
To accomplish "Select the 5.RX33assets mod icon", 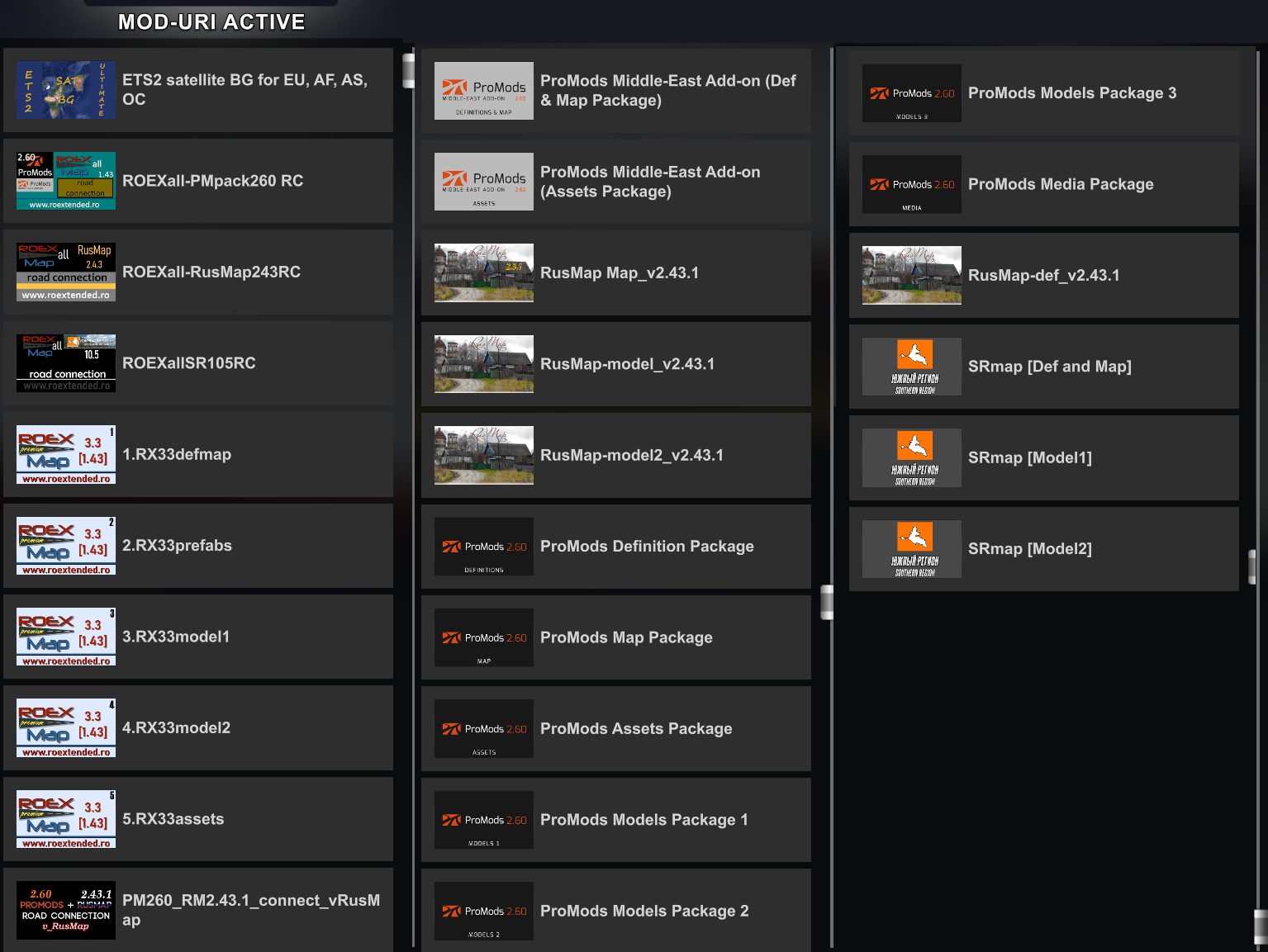I will (x=66, y=819).
